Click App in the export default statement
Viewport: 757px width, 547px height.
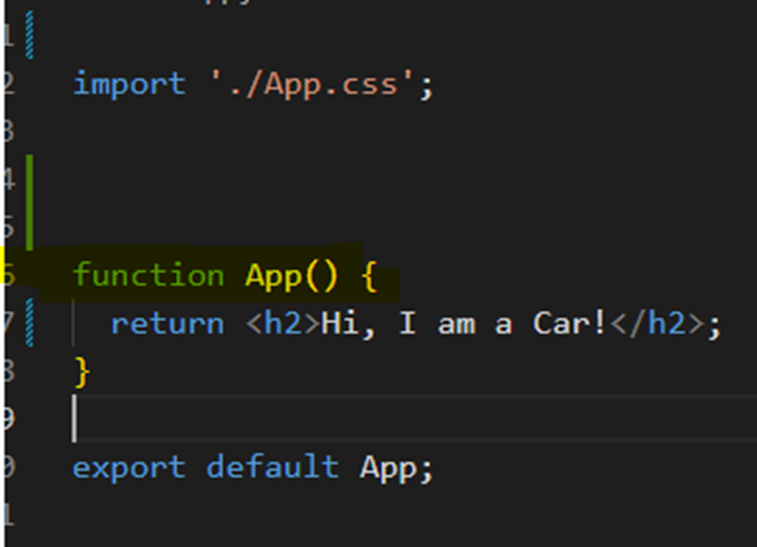click(388, 468)
